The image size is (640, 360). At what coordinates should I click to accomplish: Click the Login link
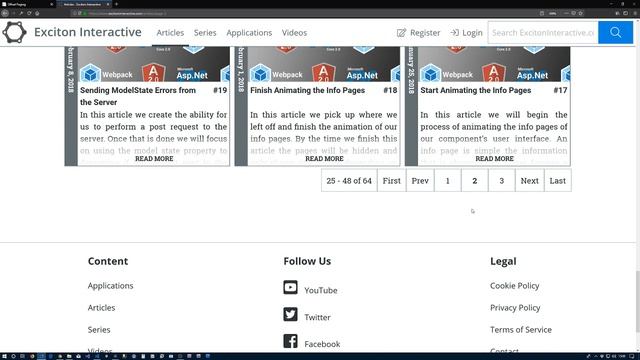pyautogui.click(x=466, y=33)
